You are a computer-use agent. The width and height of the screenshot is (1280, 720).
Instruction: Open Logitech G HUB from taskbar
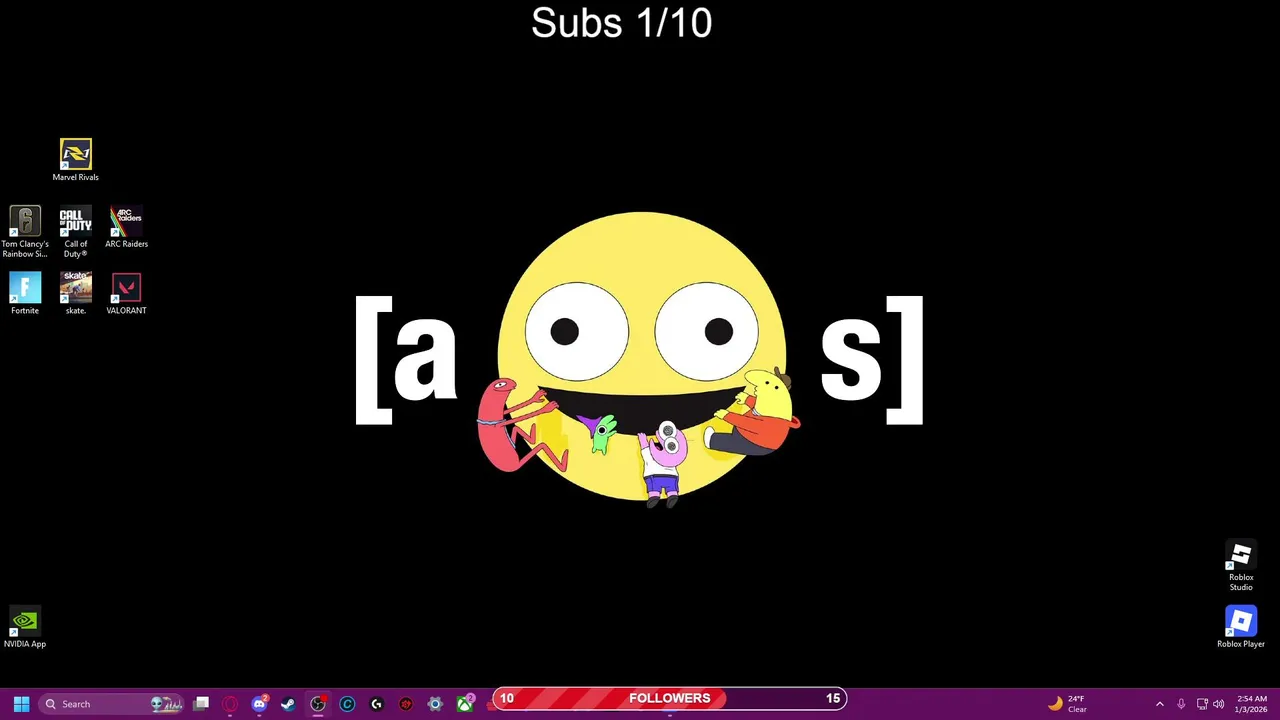point(376,704)
